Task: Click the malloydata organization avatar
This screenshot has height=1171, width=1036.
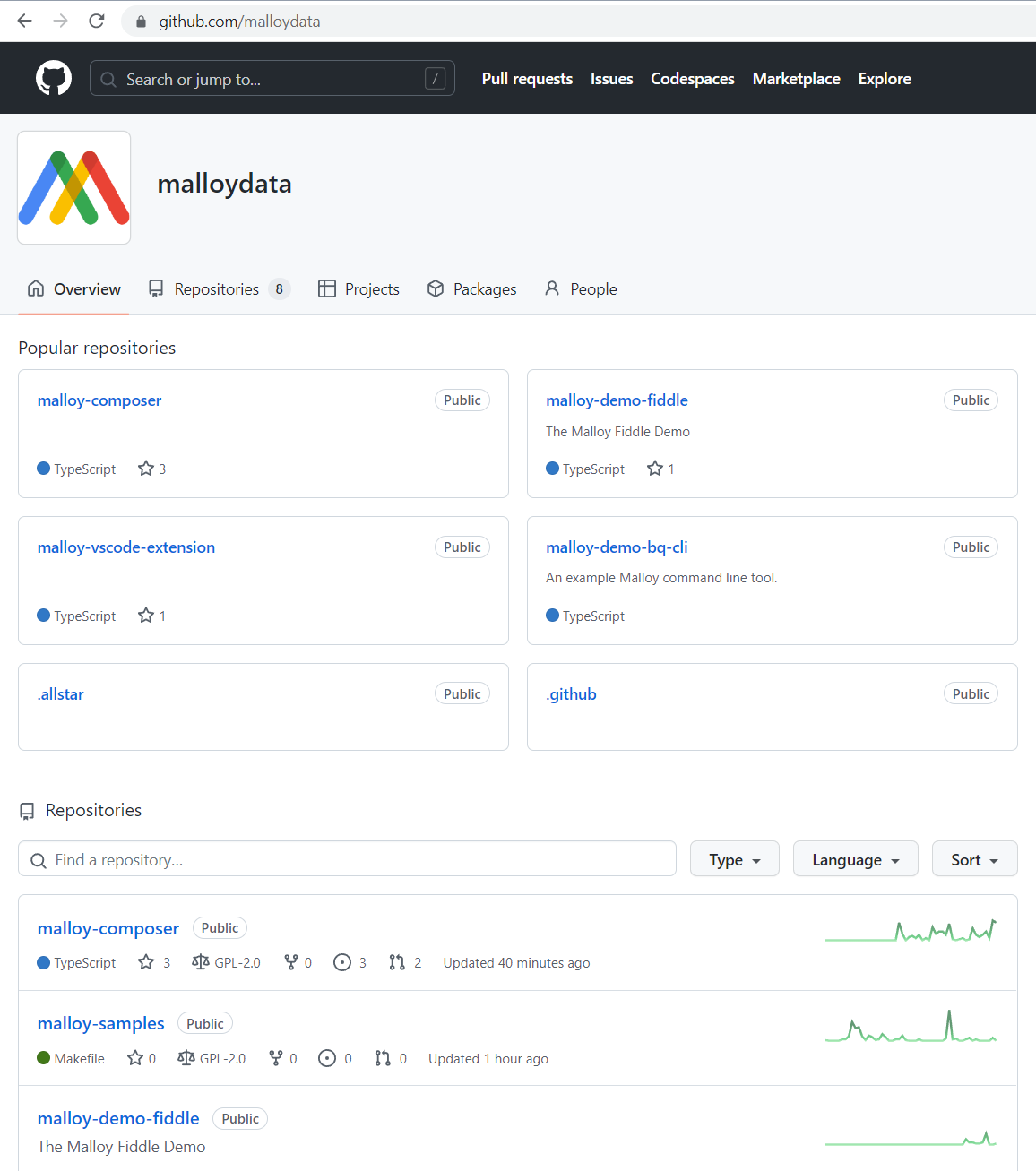Action: [74, 188]
